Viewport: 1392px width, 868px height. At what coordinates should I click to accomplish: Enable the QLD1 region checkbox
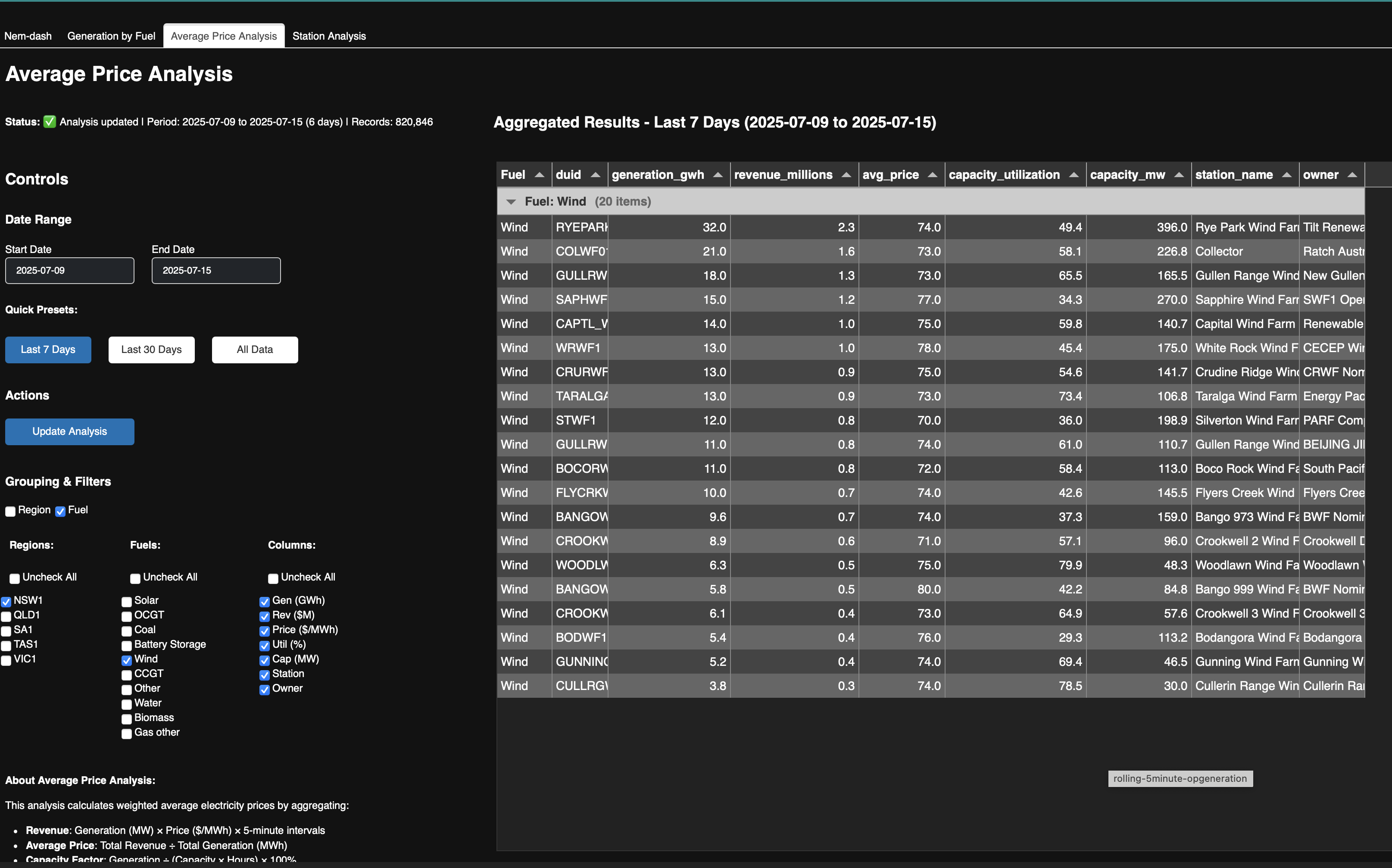click(6, 616)
